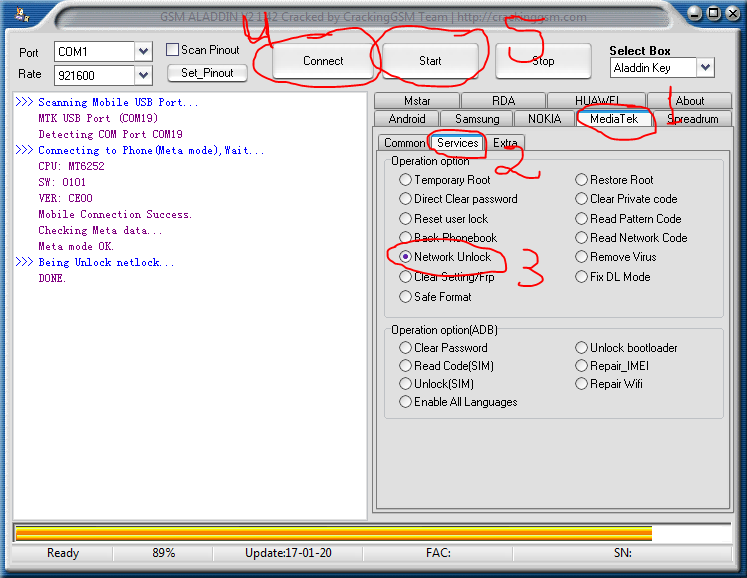Viewport: 747px width, 578px height.
Task: Open the Rate 921600 dropdown
Action: click(x=143, y=75)
